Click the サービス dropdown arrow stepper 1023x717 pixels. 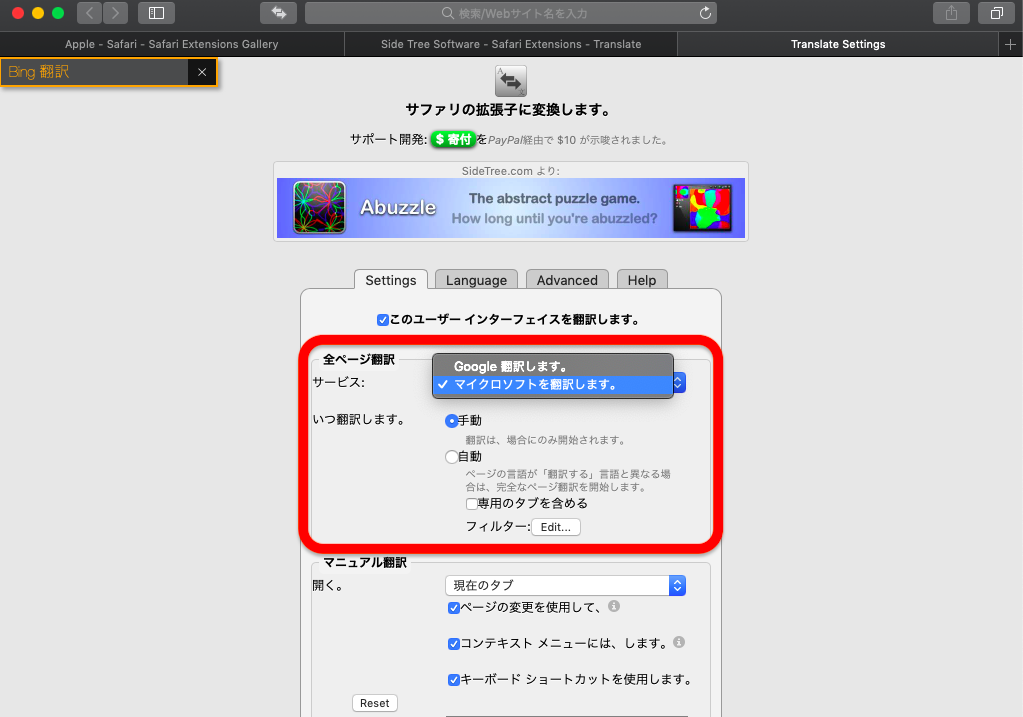click(679, 382)
